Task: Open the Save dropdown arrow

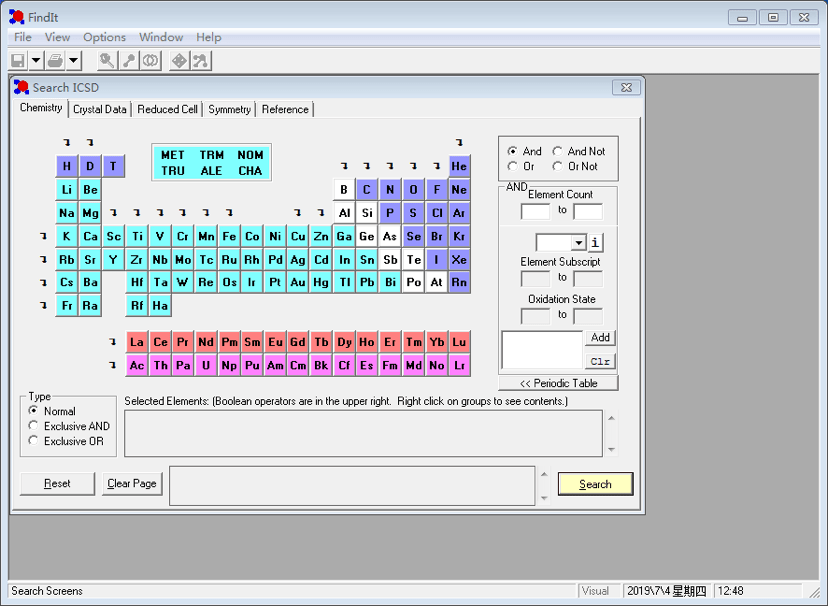Action: tap(35, 60)
